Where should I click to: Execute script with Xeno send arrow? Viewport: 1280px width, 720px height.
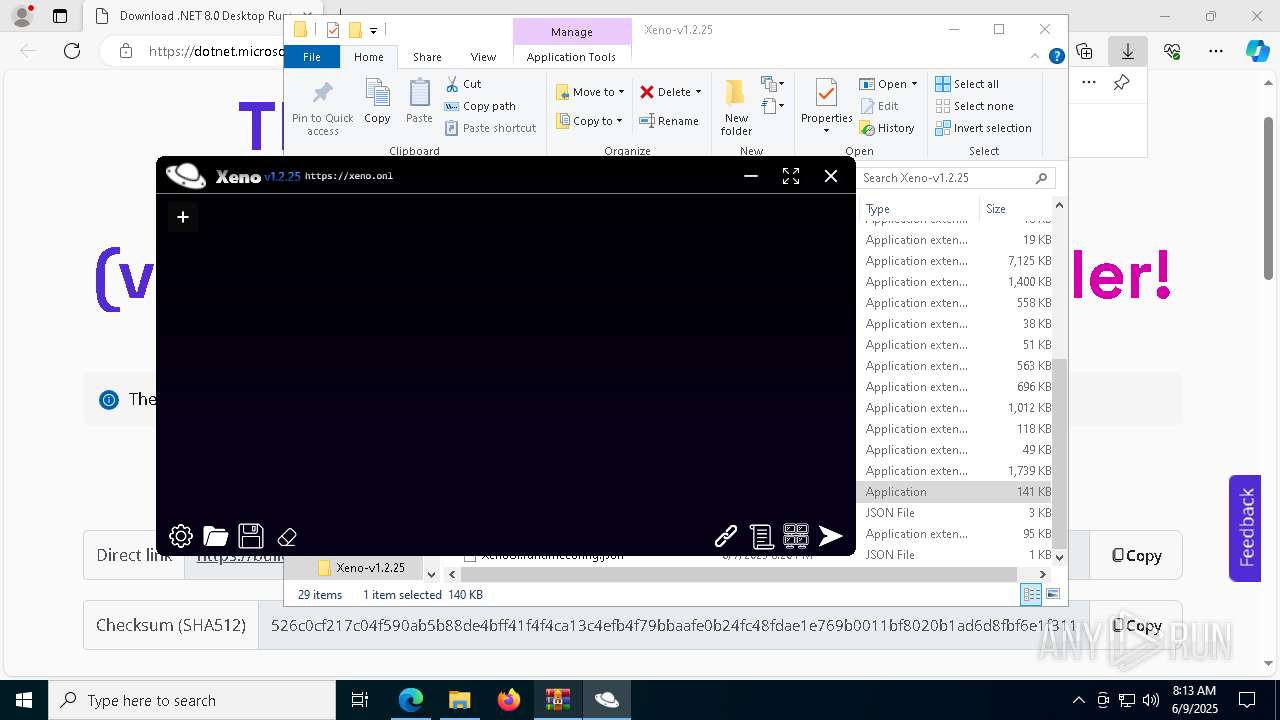(831, 536)
